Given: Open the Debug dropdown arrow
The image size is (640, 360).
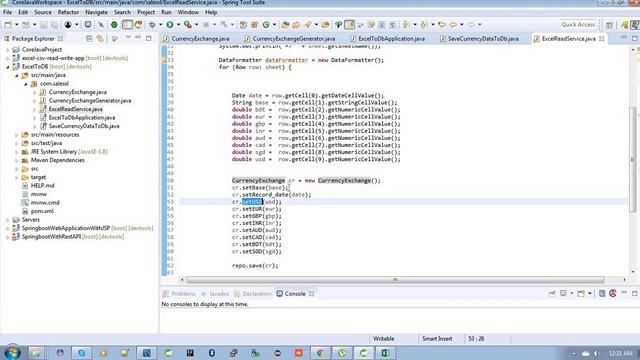Looking at the screenshot, I should tap(160, 25).
